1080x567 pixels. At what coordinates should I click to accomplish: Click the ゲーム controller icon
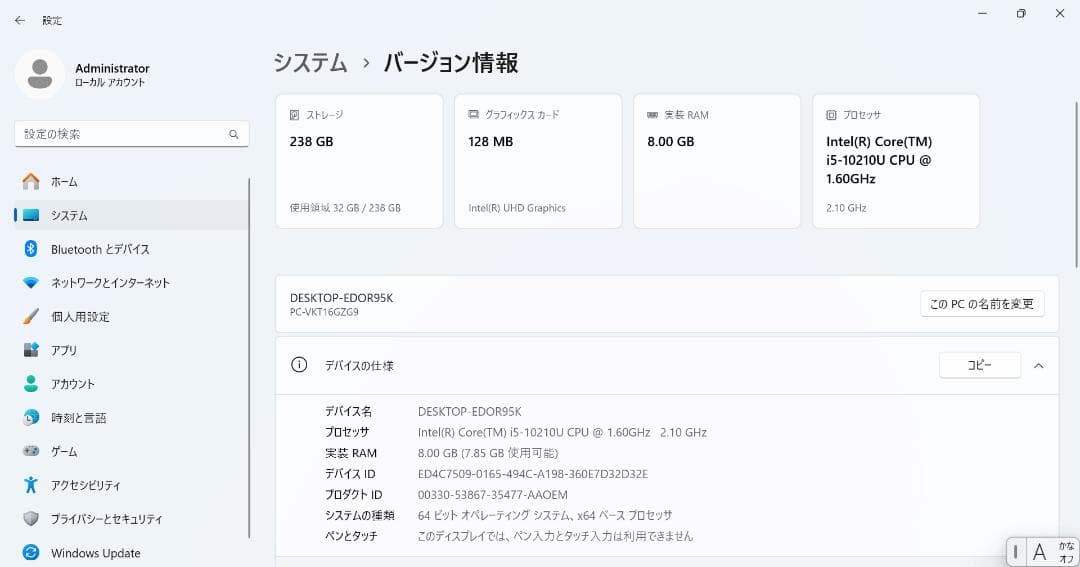tap(31, 451)
